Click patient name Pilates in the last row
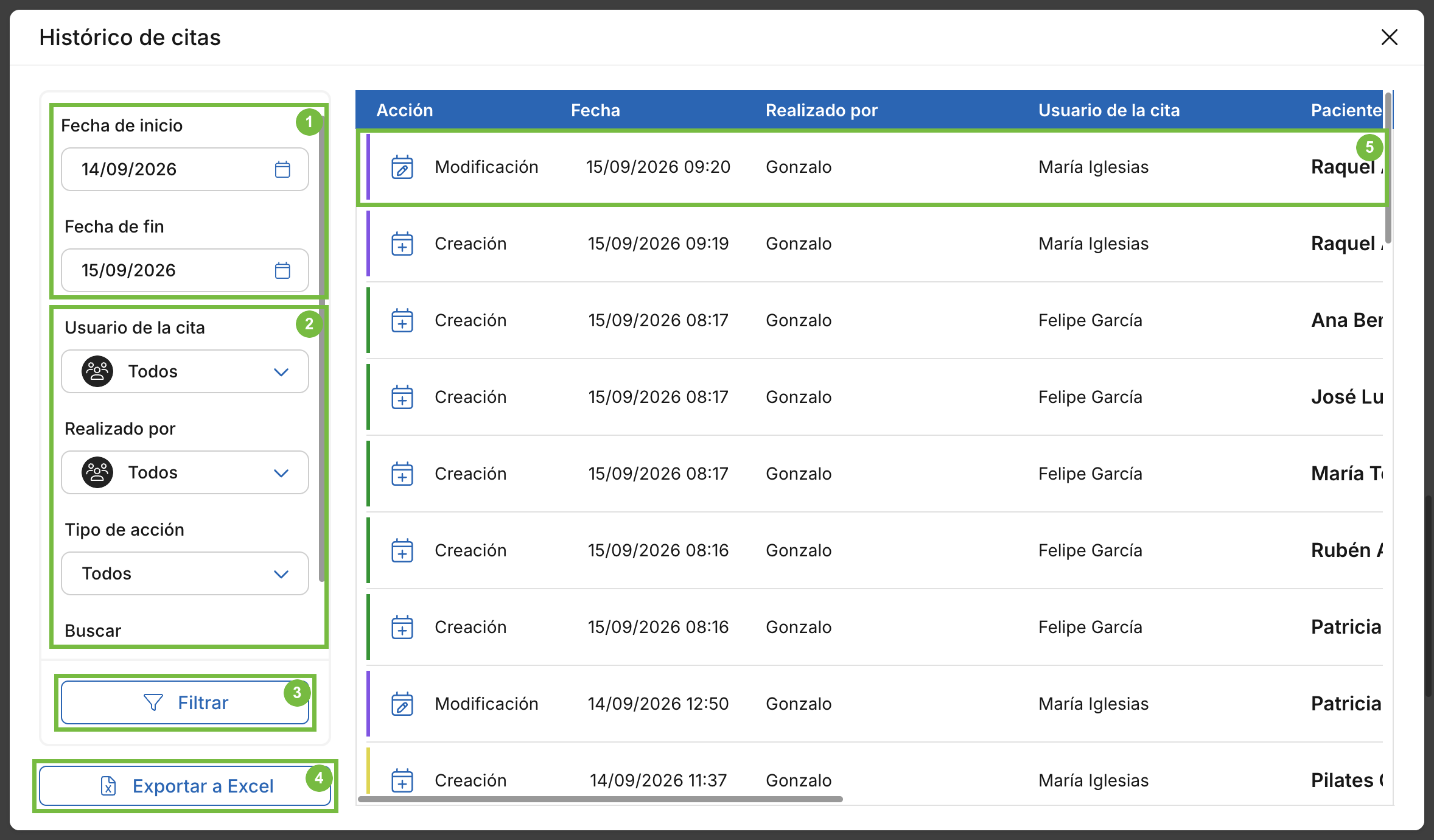This screenshot has width=1434, height=840. [x=1347, y=780]
